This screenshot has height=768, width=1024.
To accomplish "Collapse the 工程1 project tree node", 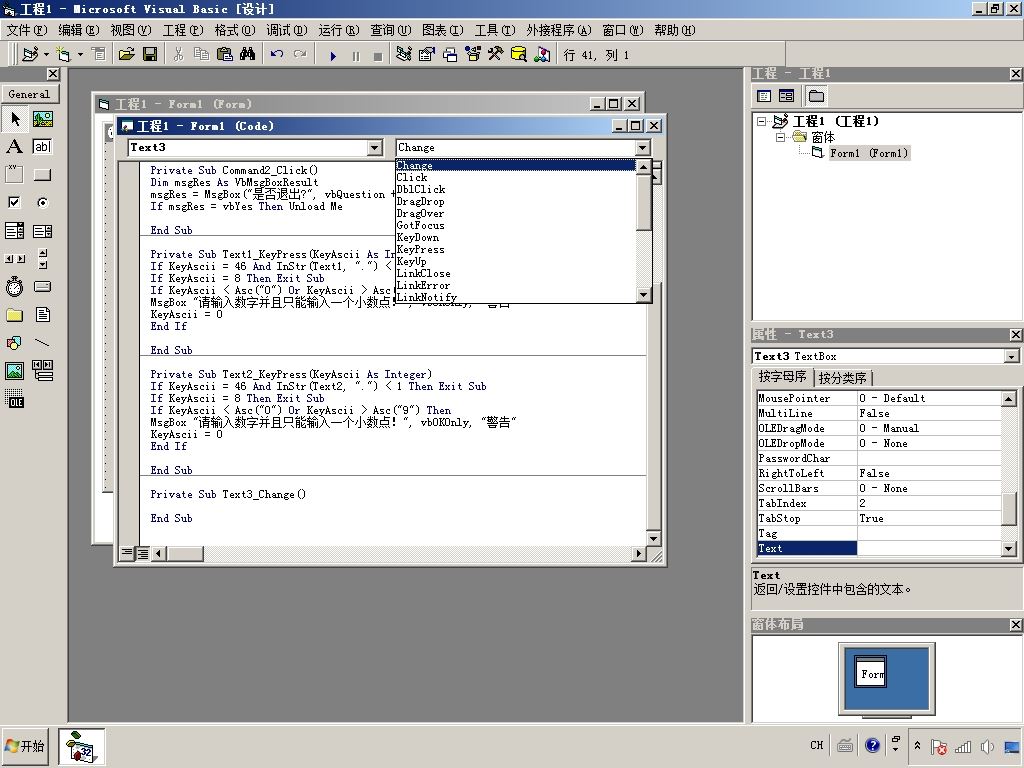I will (761, 121).
